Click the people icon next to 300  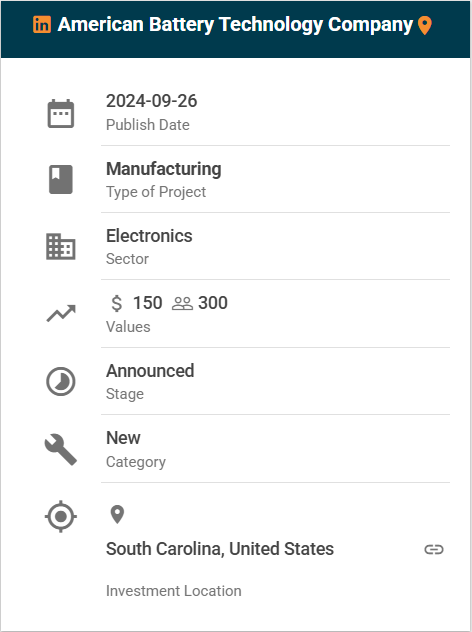pos(183,304)
